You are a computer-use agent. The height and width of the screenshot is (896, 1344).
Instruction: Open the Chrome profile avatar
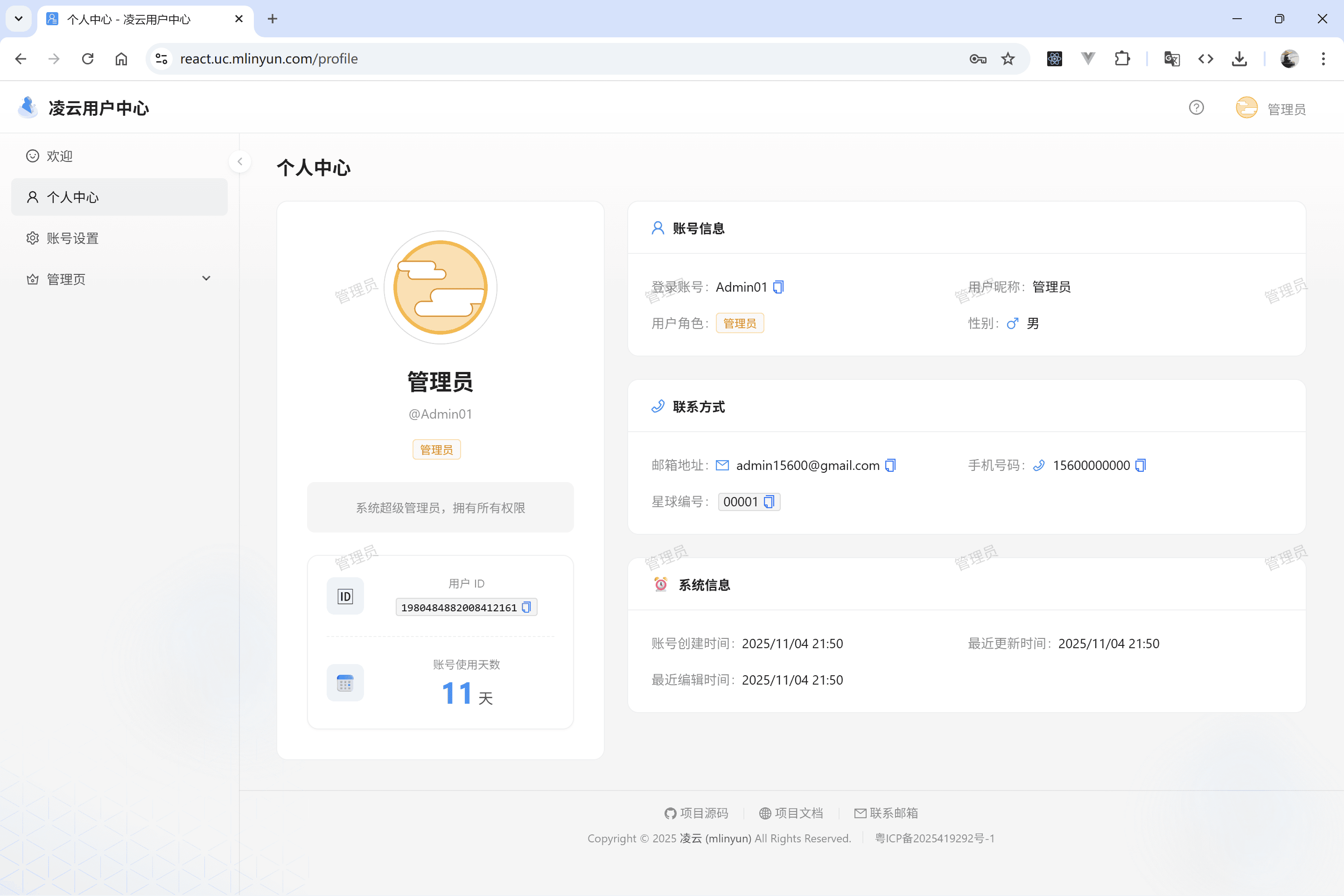coord(1289,59)
